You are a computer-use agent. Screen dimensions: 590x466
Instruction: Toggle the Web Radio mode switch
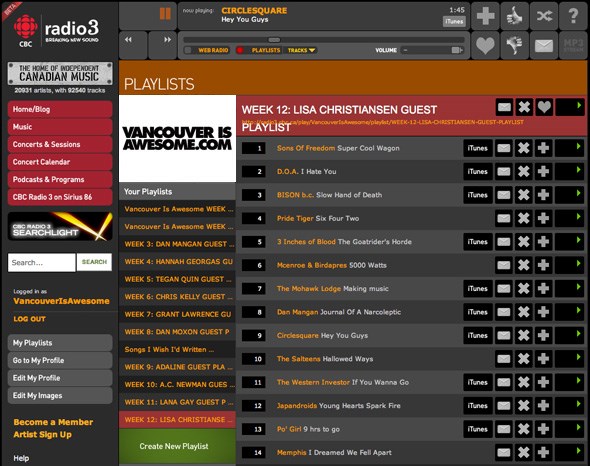(189, 50)
